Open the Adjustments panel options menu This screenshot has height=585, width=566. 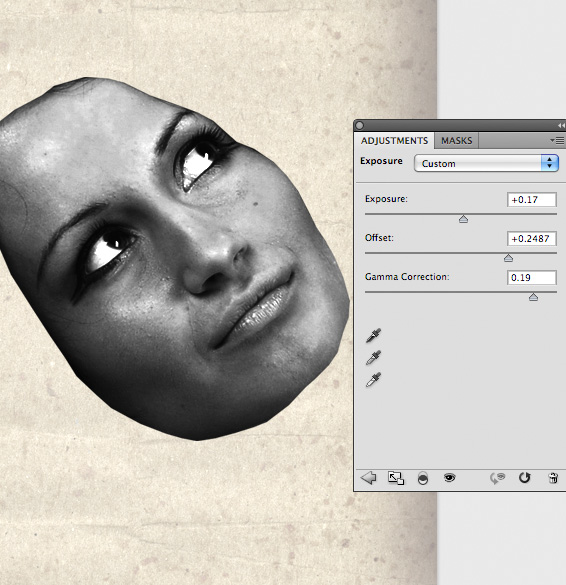[557, 140]
